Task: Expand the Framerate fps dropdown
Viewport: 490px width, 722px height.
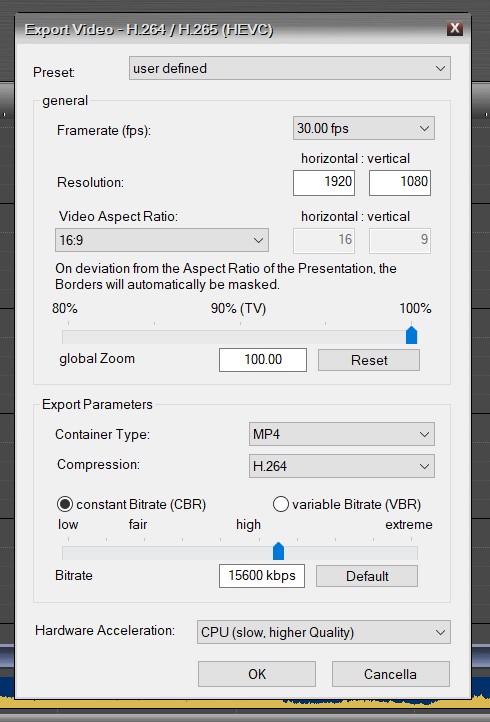Action: click(x=363, y=128)
